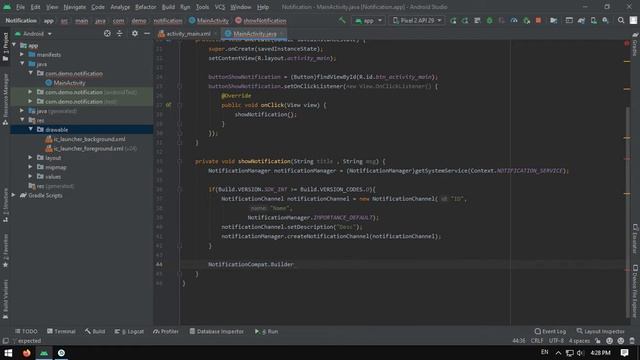Viewport: 640px width, 360px height.
Task: Click the Profile app gauge icon
Action: (514, 20)
